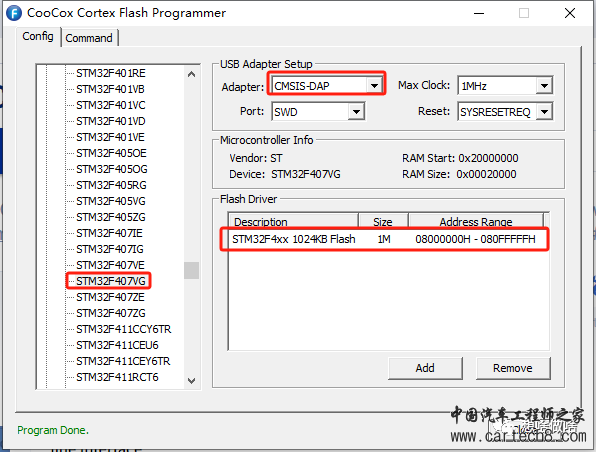This screenshot has height=452, width=596.
Task: Switch to the Command tab
Action: coord(89,38)
